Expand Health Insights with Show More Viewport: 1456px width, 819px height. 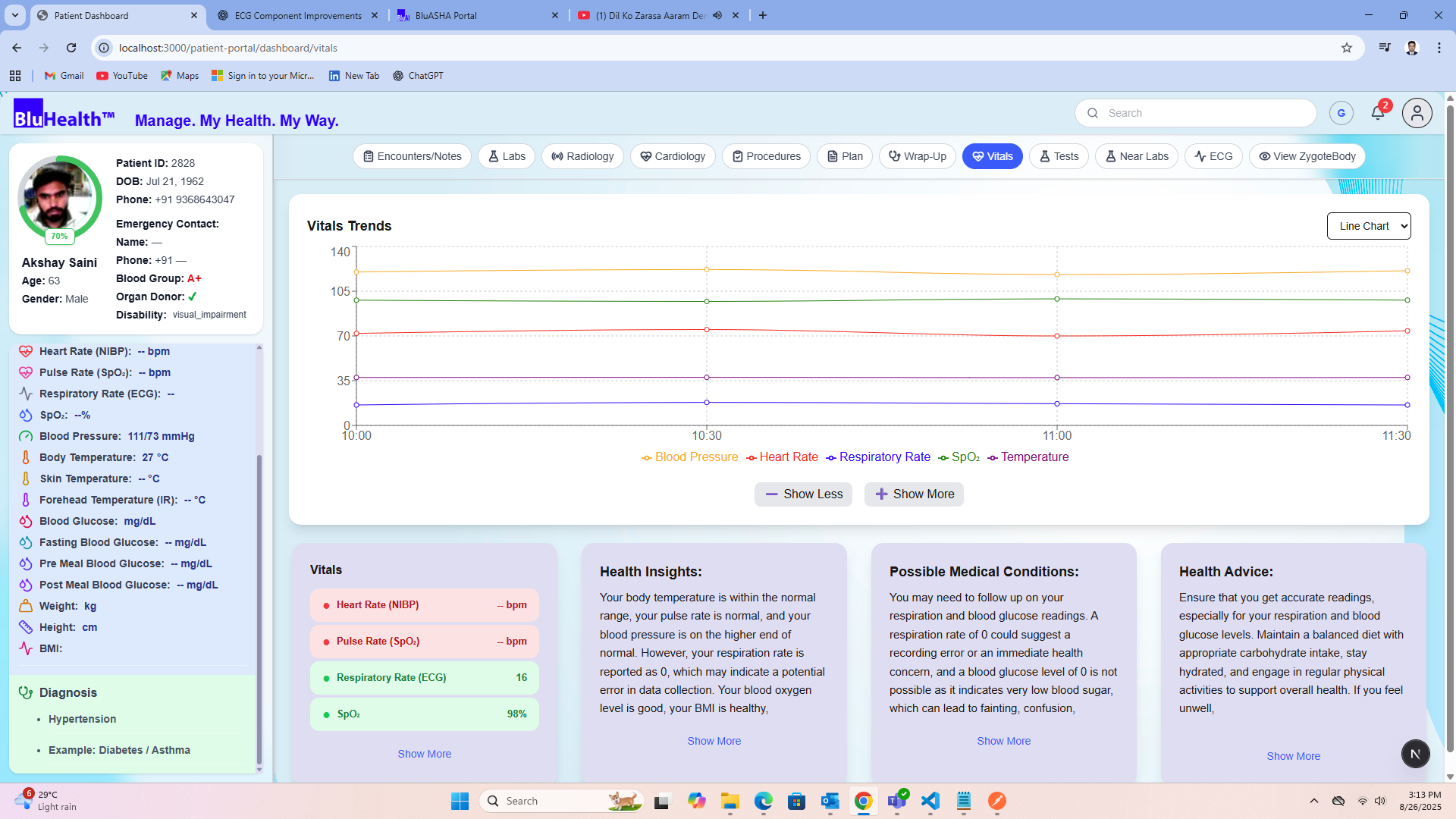click(714, 741)
